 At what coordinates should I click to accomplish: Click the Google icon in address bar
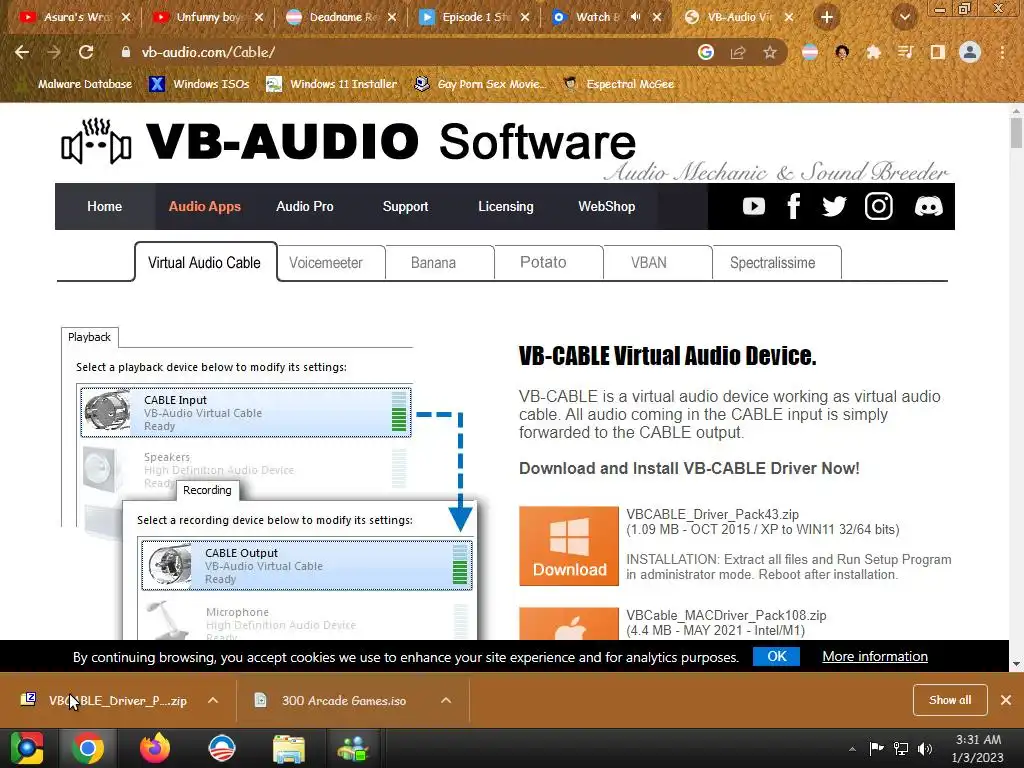point(706,52)
